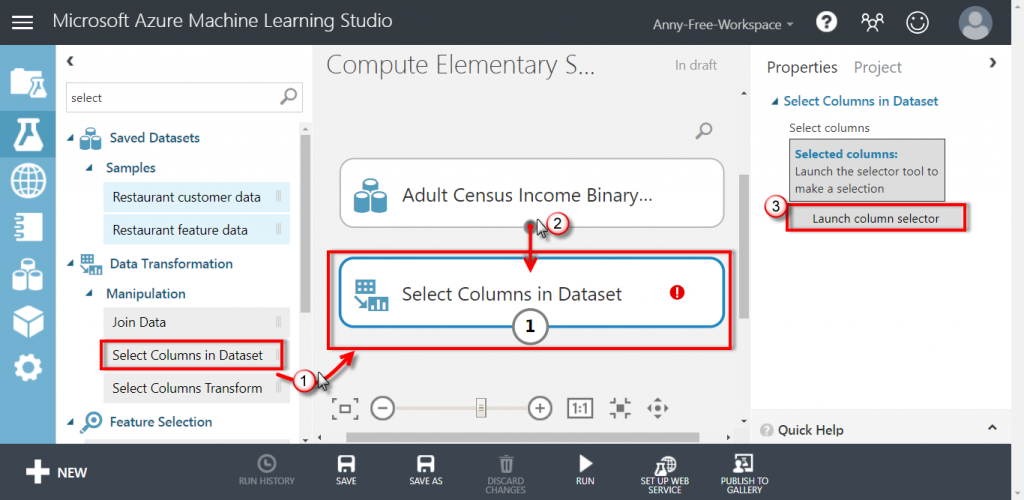Click Launch column selector button

(x=875, y=219)
